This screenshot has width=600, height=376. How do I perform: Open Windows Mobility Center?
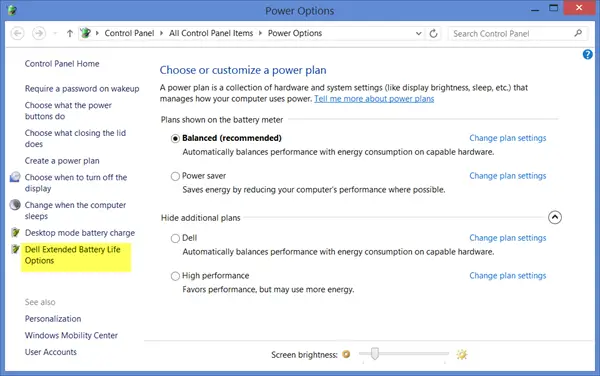(71, 335)
